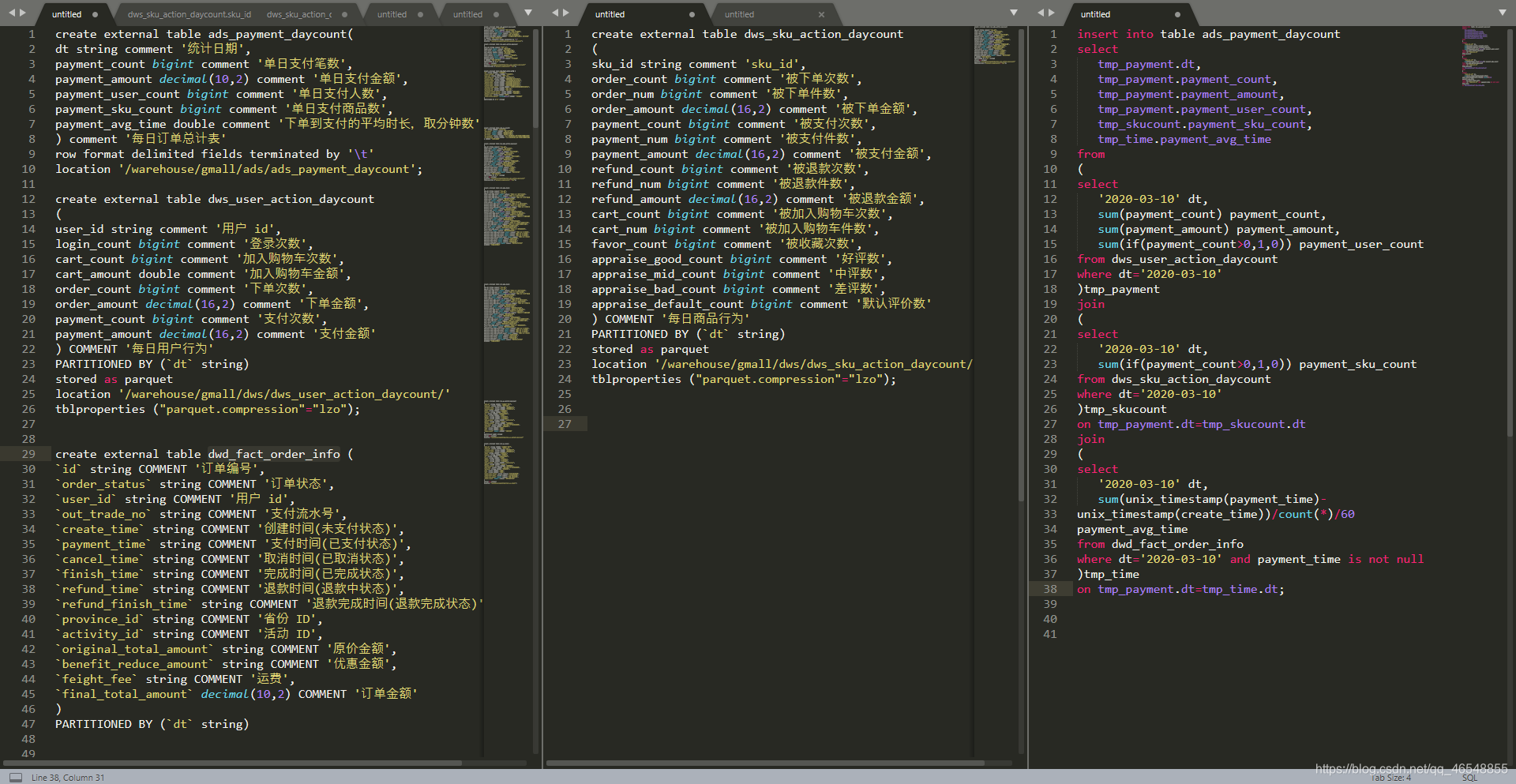Image resolution: width=1516 pixels, height=784 pixels.
Task: Click the 'PARTITIONED BY' text on left pane line 23
Action: [103, 364]
